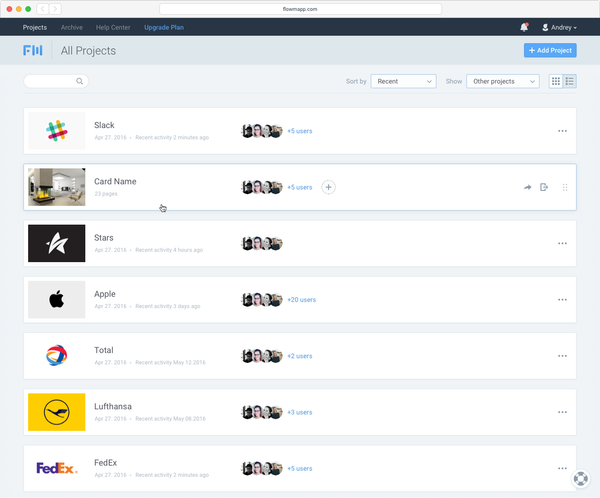Click +5 users on Card Name

(300, 187)
